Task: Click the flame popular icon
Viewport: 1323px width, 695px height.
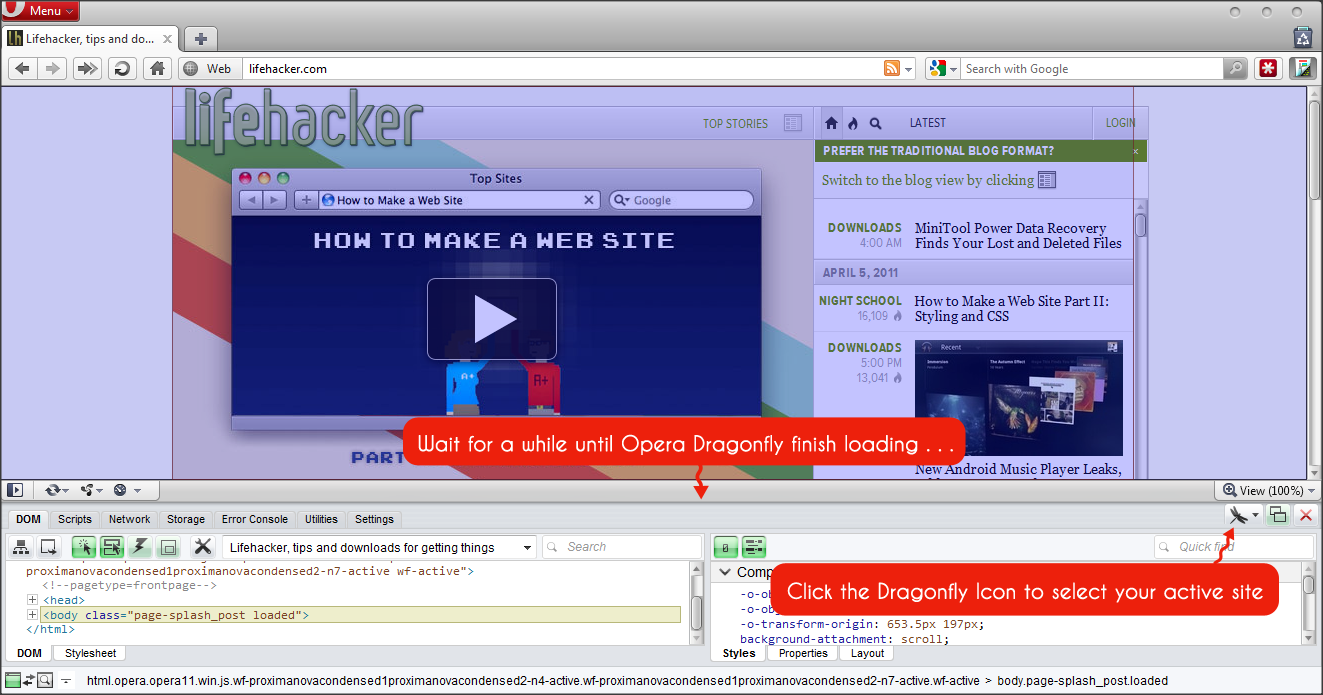Action: [x=853, y=124]
